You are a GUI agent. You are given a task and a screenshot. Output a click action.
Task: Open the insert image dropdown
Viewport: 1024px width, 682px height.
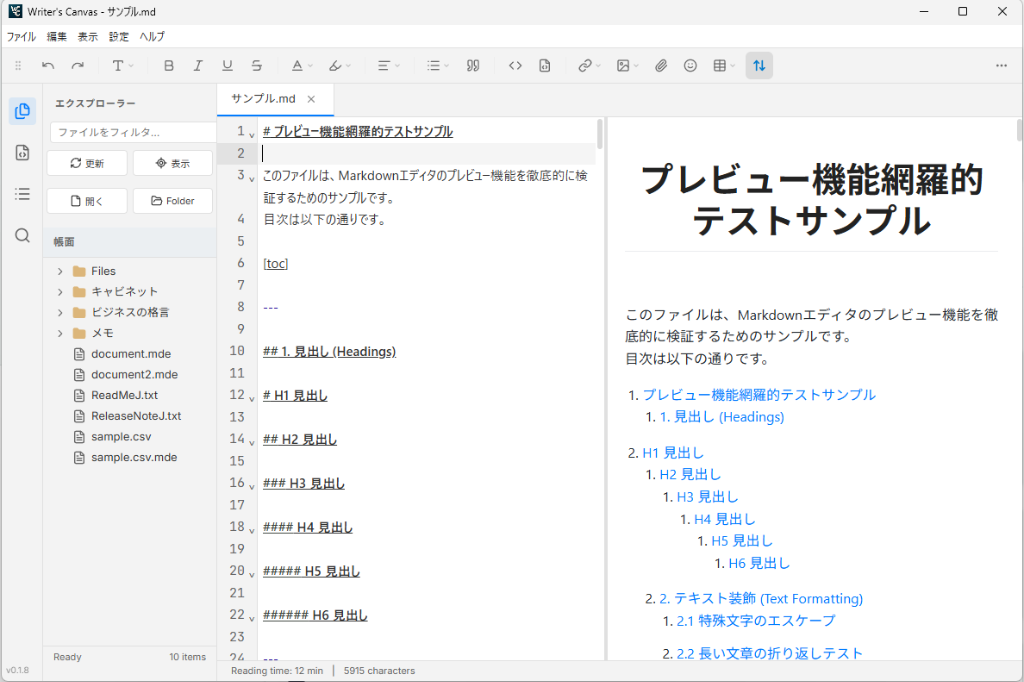[628, 65]
